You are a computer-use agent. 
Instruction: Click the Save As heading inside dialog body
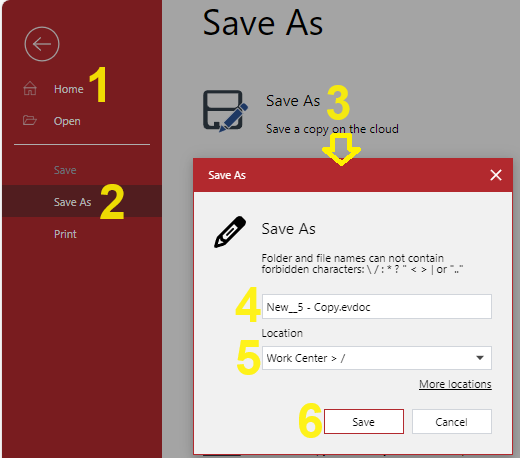[x=289, y=229]
